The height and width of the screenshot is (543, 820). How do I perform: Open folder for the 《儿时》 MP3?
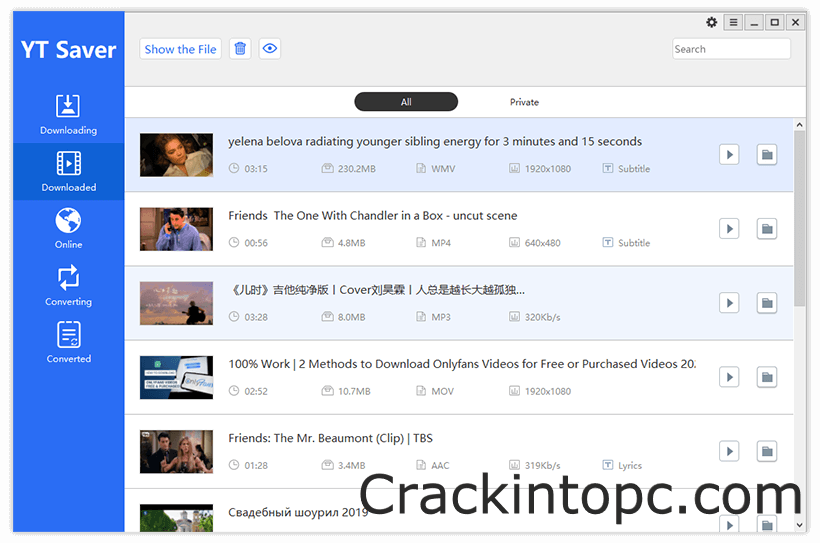click(x=767, y=303)
